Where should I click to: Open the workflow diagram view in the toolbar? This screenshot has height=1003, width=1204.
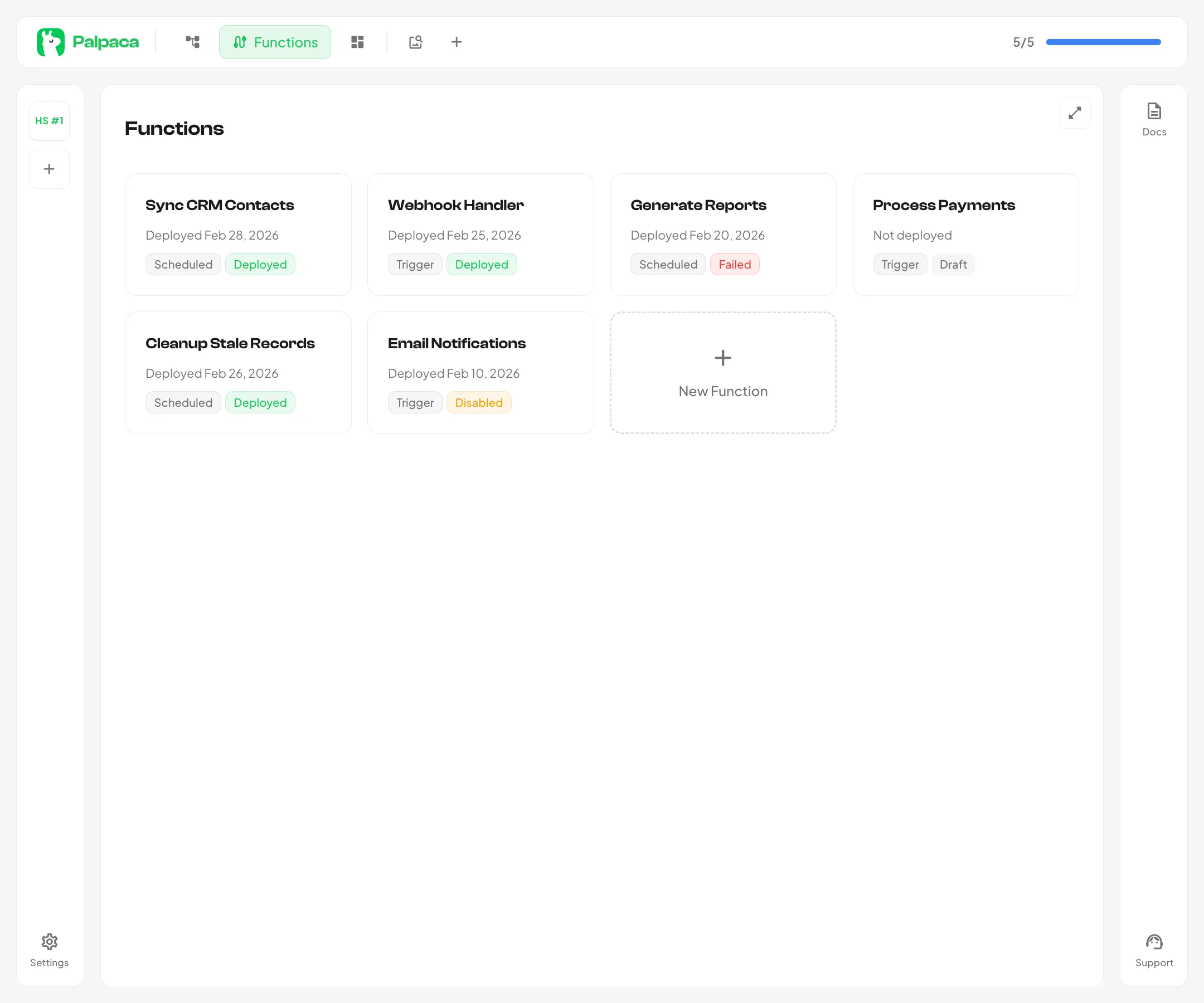click(192, 42)
